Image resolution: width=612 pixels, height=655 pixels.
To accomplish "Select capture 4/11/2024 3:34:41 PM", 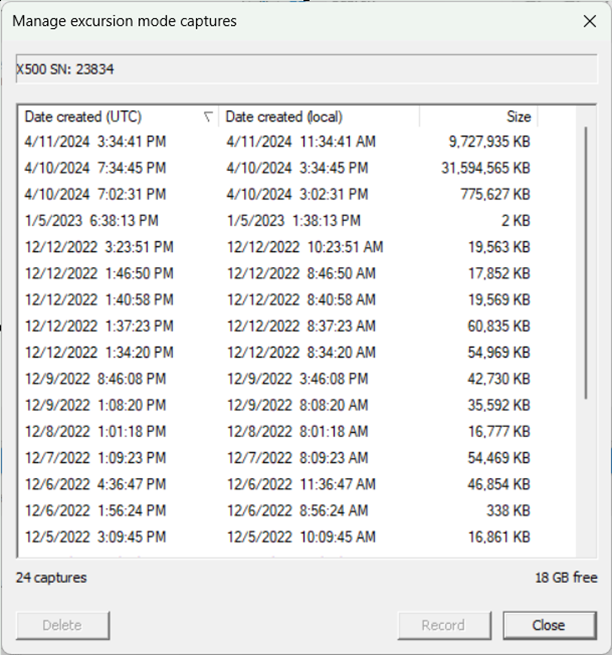I will click(95, 142).
